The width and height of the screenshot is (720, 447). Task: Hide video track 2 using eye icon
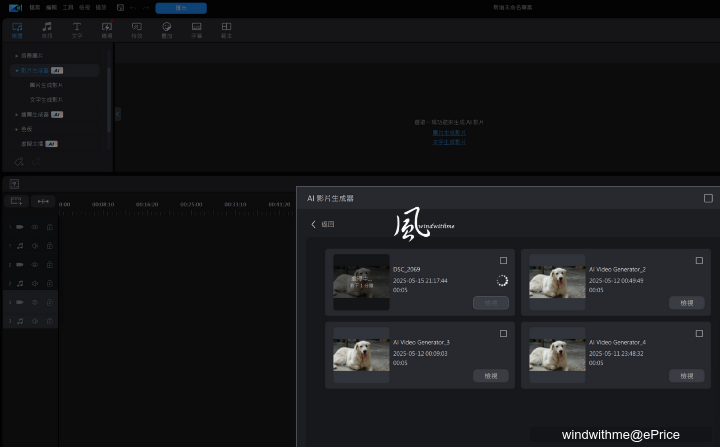tap(35, 265)
